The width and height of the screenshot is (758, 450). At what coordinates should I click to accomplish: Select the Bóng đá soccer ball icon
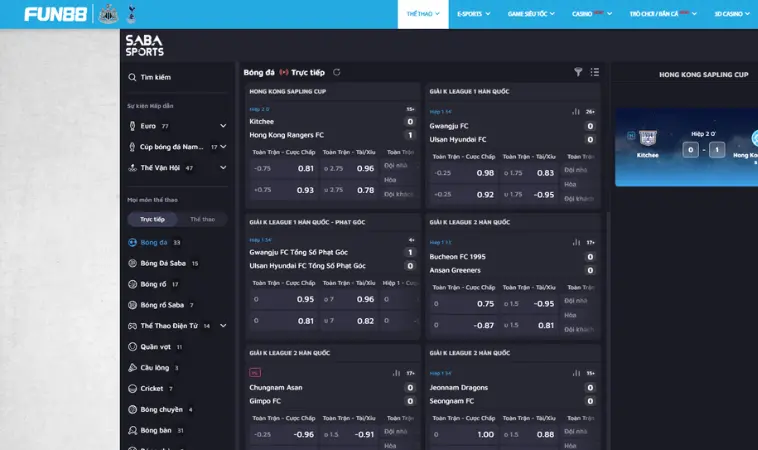(133, 242)
